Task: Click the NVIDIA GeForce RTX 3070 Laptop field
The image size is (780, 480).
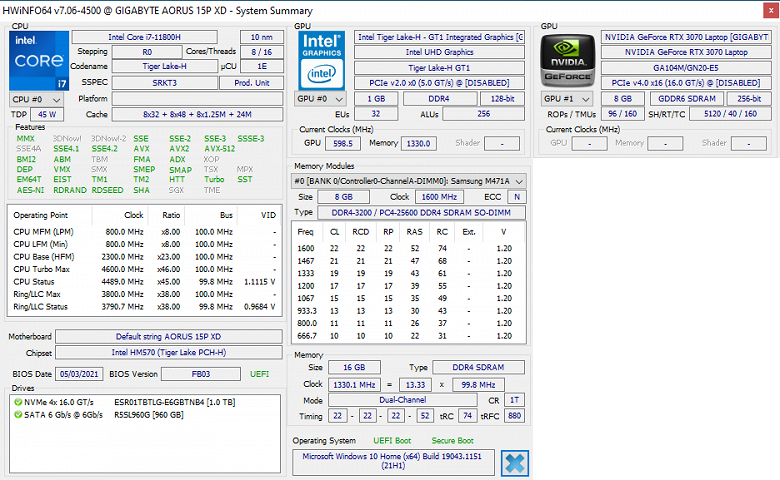Action: (x=686, y=52)
